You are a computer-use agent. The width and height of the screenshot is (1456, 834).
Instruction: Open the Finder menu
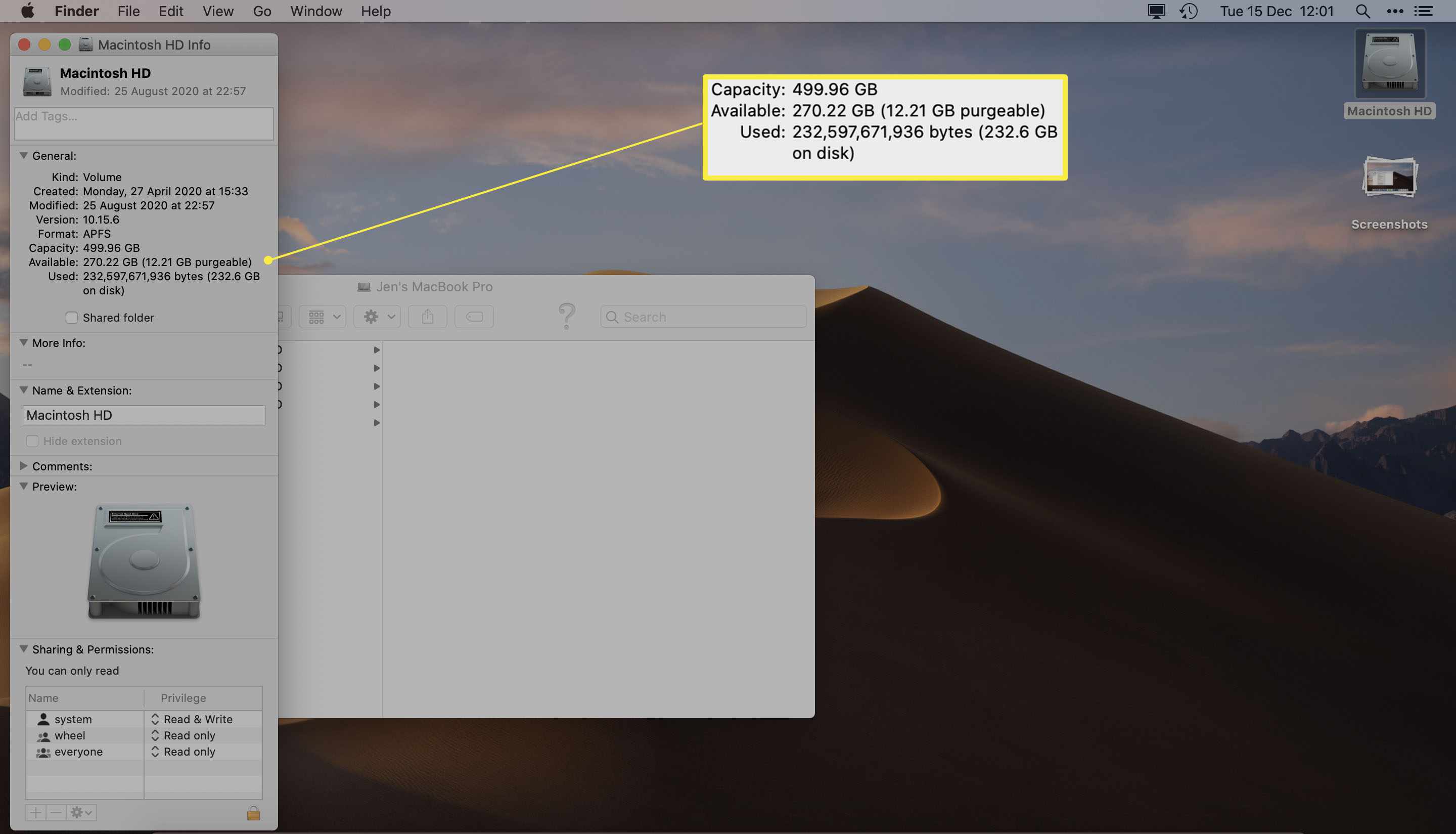76,11
